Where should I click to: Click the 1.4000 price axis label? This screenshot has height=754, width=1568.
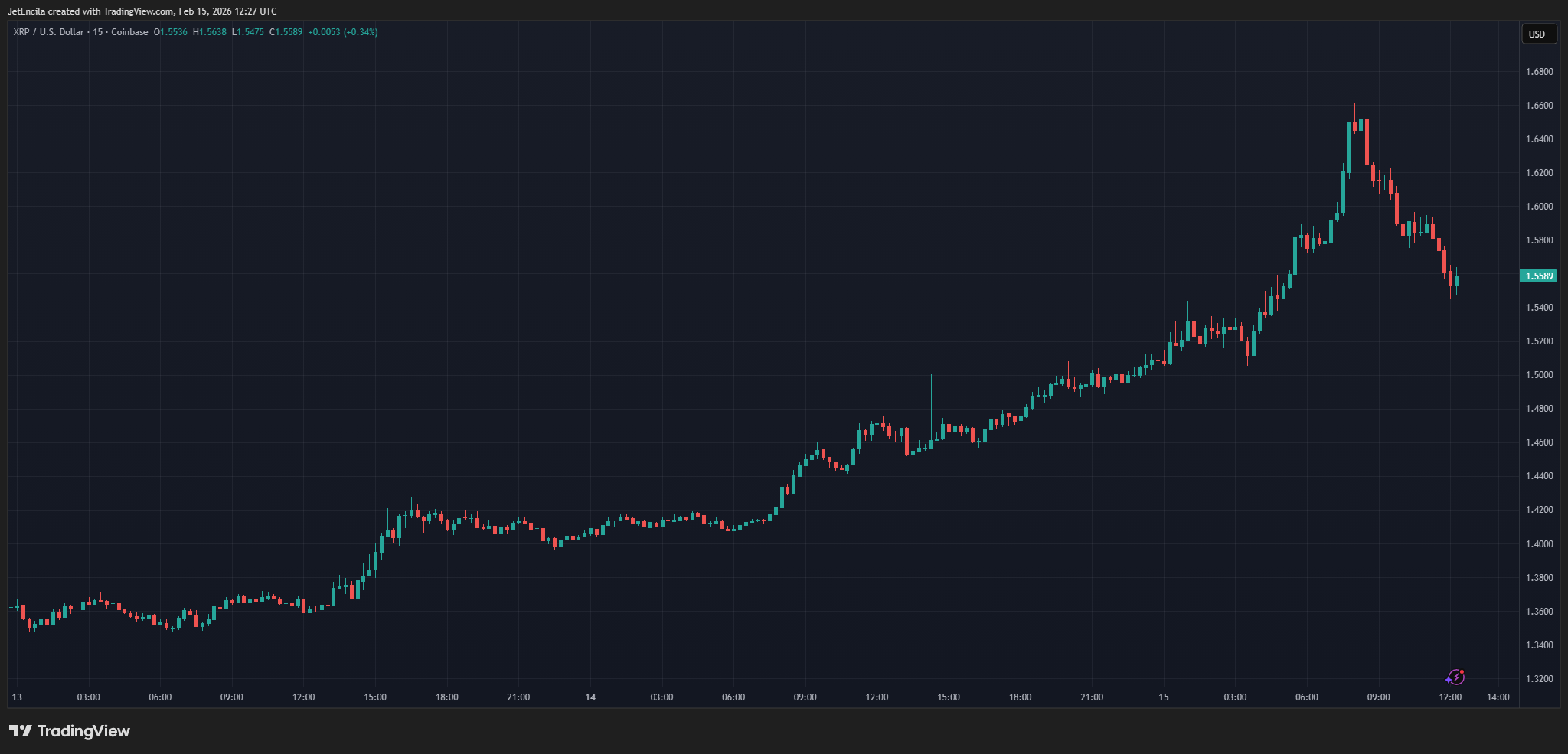(x=1539, y=544)
